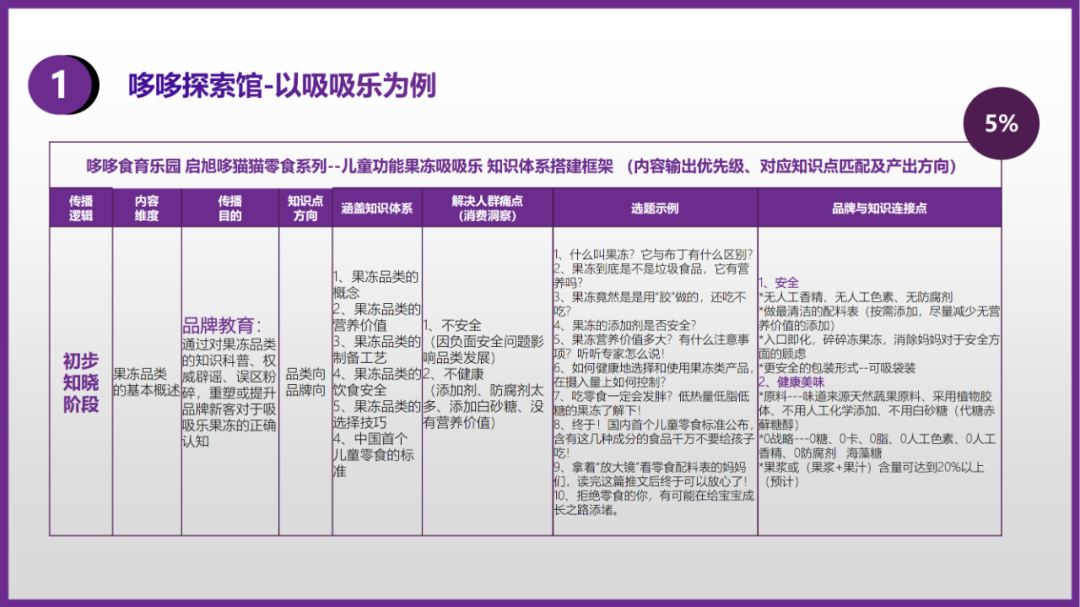This screenshot has height=607, width=1080.
Task: Click topic 3 starting "果冻竟然是是用"
Action: tap(650, 304)
